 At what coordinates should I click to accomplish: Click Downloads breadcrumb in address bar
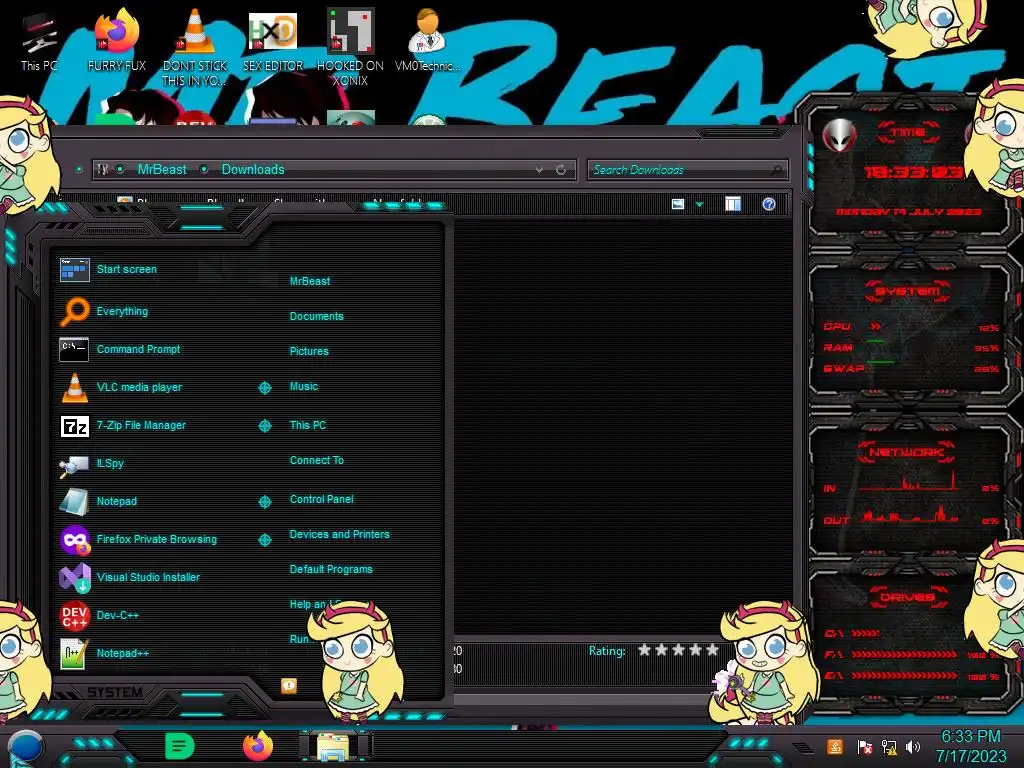(x=253, y=169)
